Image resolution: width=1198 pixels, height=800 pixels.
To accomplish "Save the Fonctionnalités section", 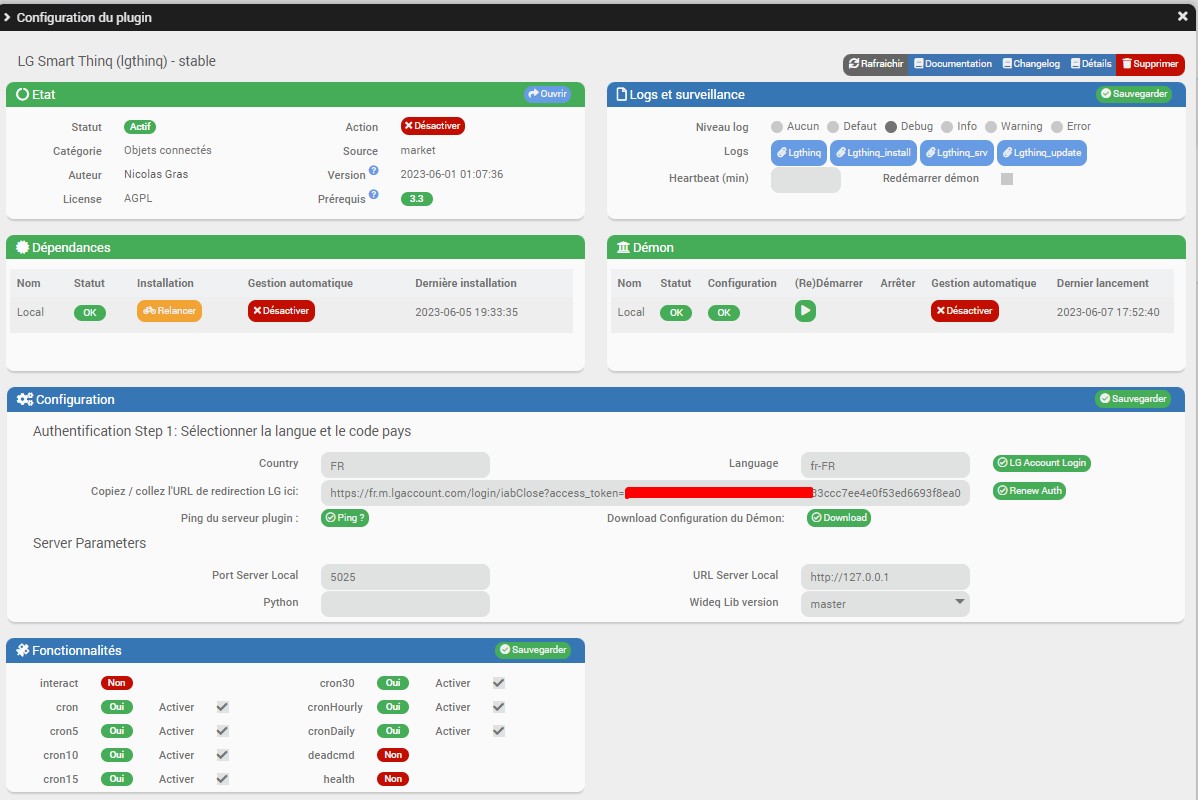I will (533, 650).
